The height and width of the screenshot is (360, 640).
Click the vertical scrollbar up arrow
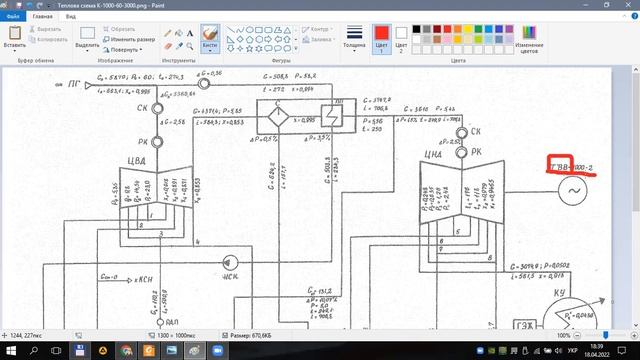pos(636,70)
